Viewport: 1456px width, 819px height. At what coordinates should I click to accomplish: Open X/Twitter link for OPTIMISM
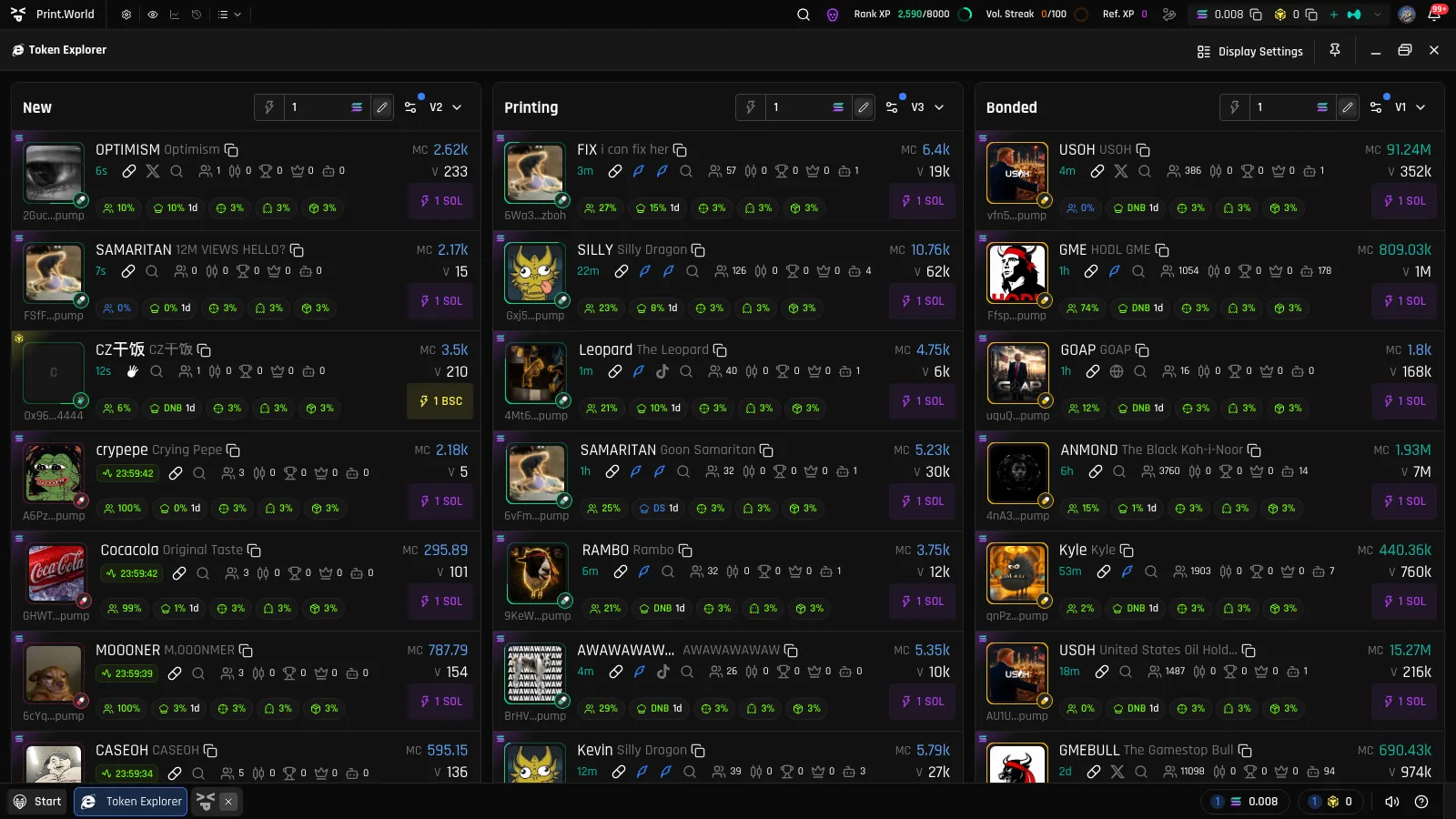coord(153,171)
